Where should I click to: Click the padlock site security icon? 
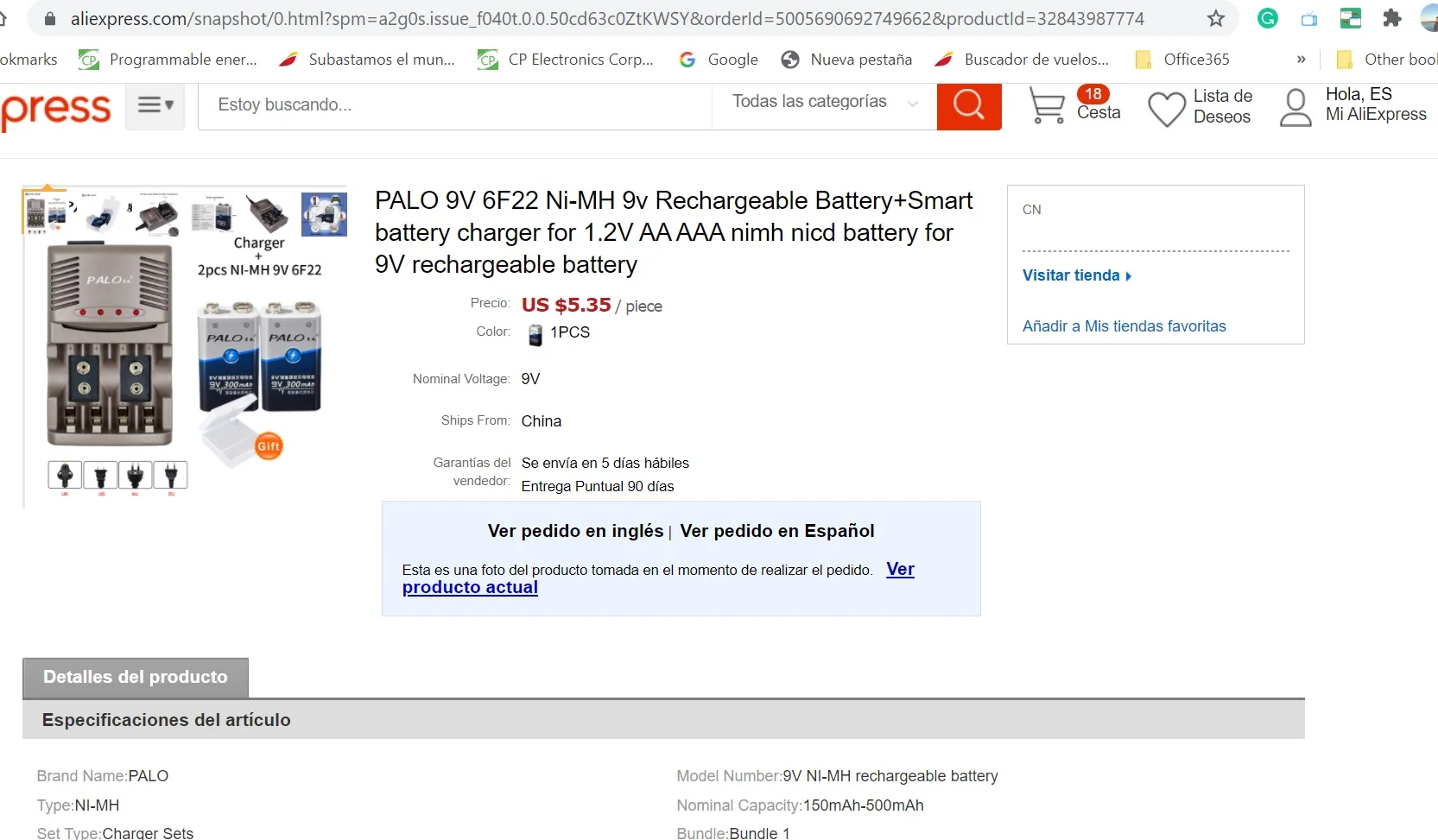[50, 18]
